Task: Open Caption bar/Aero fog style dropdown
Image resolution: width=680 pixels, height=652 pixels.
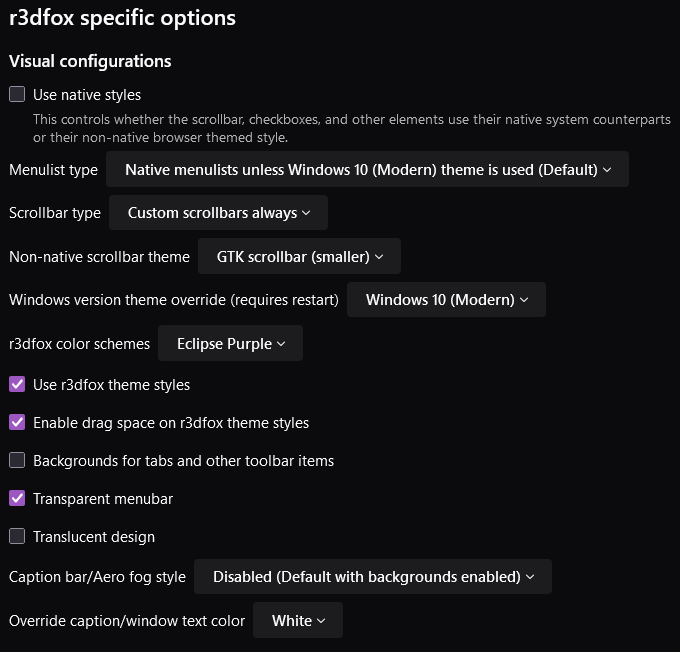Action: (373, 577)
